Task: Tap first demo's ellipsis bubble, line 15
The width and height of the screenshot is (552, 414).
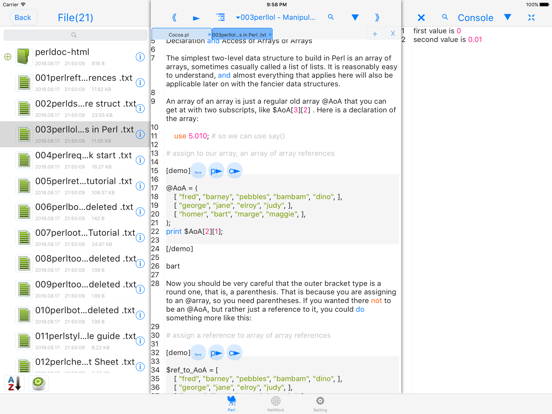Action: point(198,171)
